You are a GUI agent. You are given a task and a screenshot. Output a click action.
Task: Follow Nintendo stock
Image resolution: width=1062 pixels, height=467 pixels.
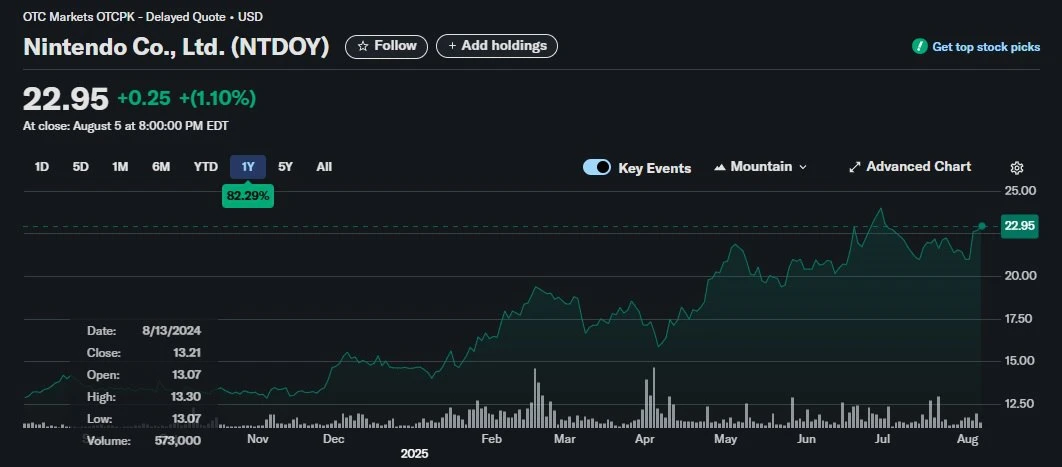(387, 46)
